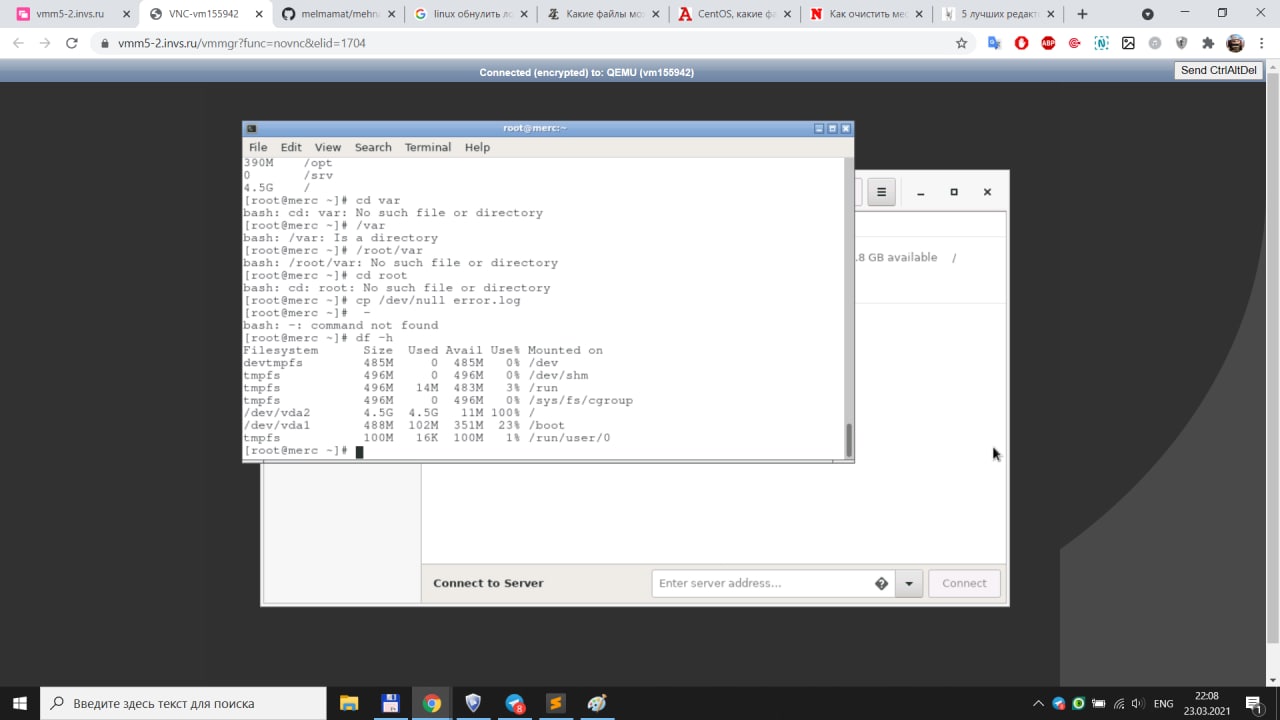The height and width of the screenshot is (720, 1280).
Task: Open the Chrome three-dot menu
Action: (1262, 44)
